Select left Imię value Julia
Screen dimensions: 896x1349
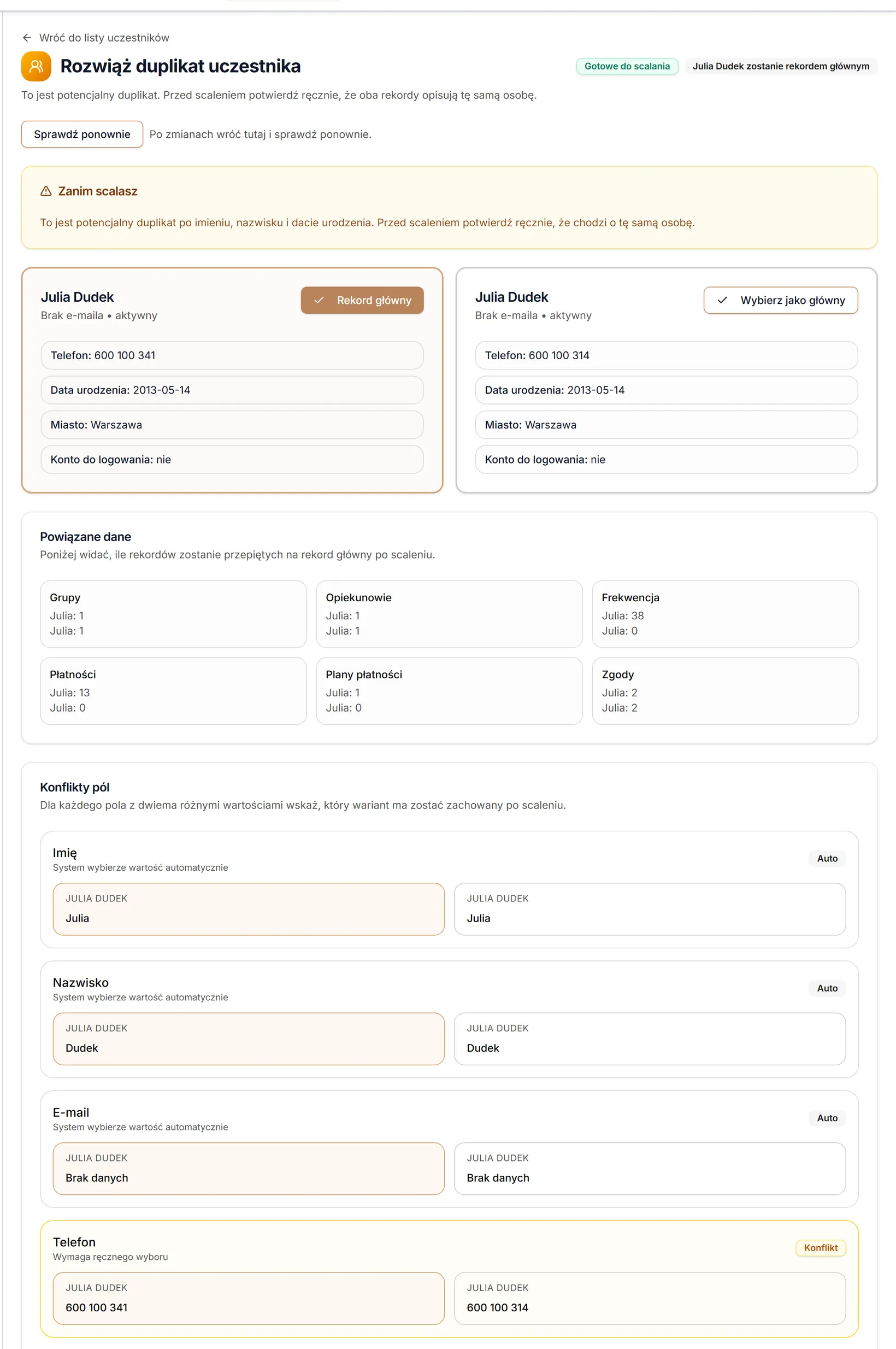tap(249, 909)
